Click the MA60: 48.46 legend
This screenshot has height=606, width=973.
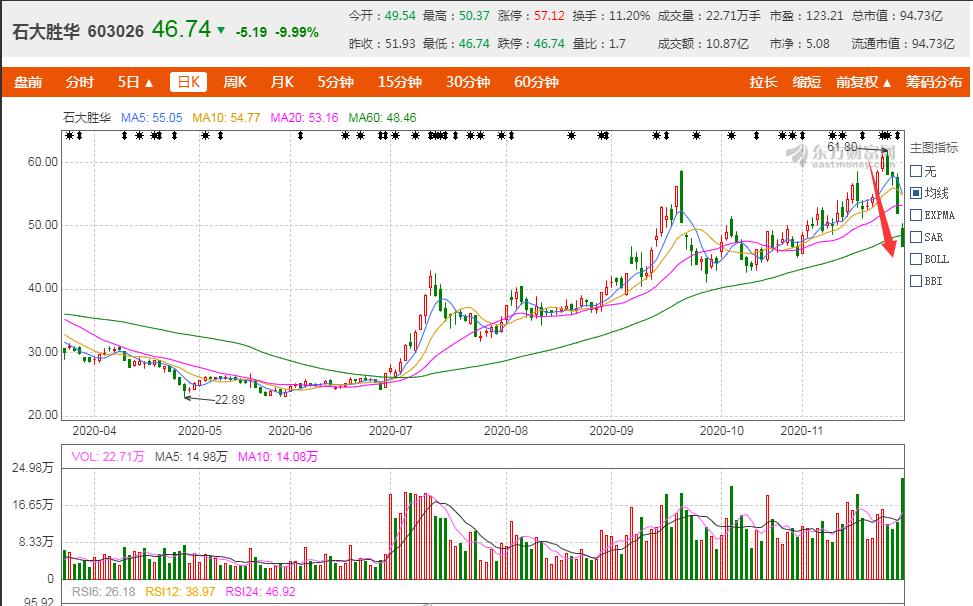click(x=382, y=117)
